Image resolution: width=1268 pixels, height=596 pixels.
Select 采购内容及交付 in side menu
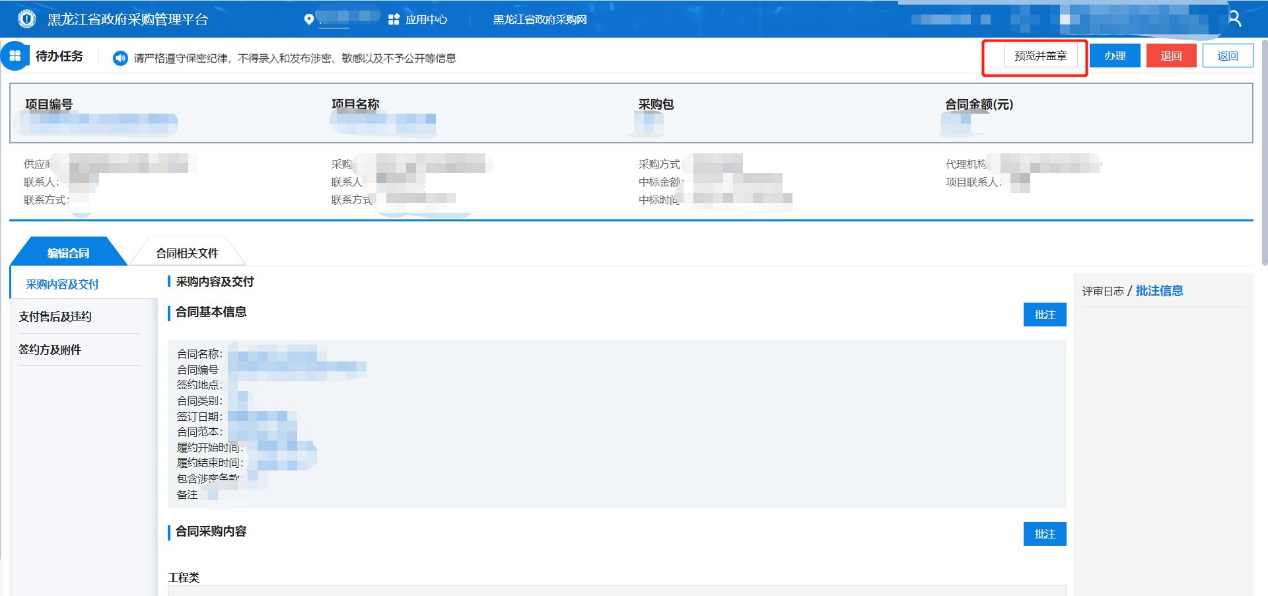[62, 284]
